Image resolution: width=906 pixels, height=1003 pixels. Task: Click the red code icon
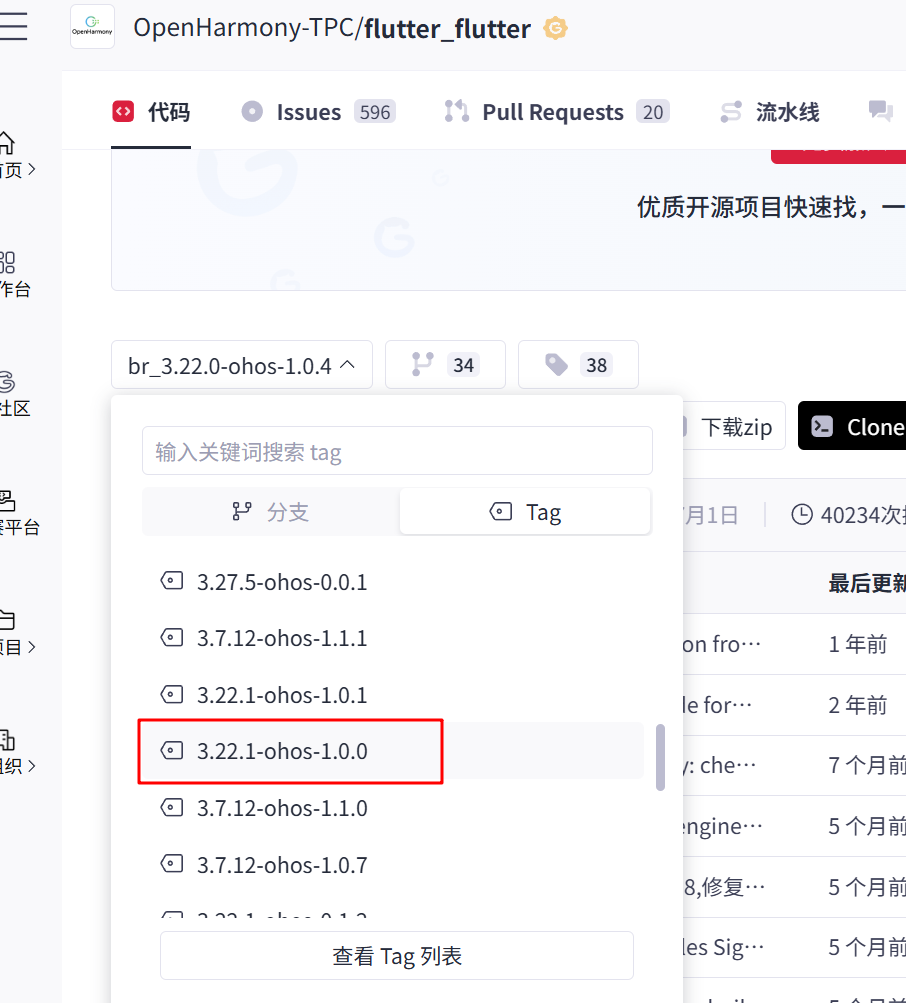123,111
